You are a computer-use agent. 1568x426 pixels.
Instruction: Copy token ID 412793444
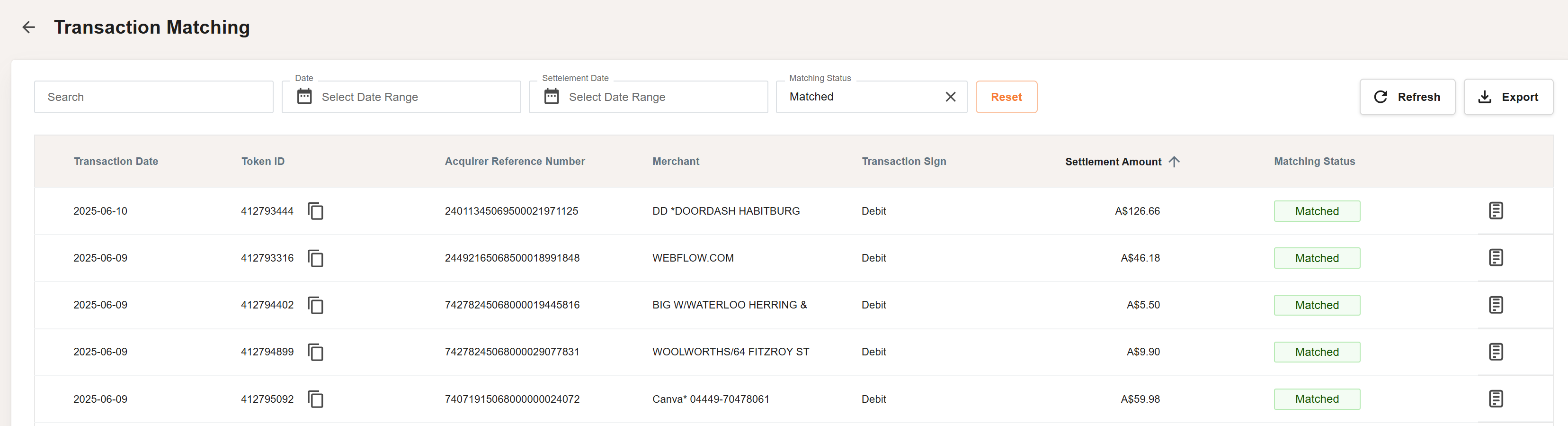[315, 211]
